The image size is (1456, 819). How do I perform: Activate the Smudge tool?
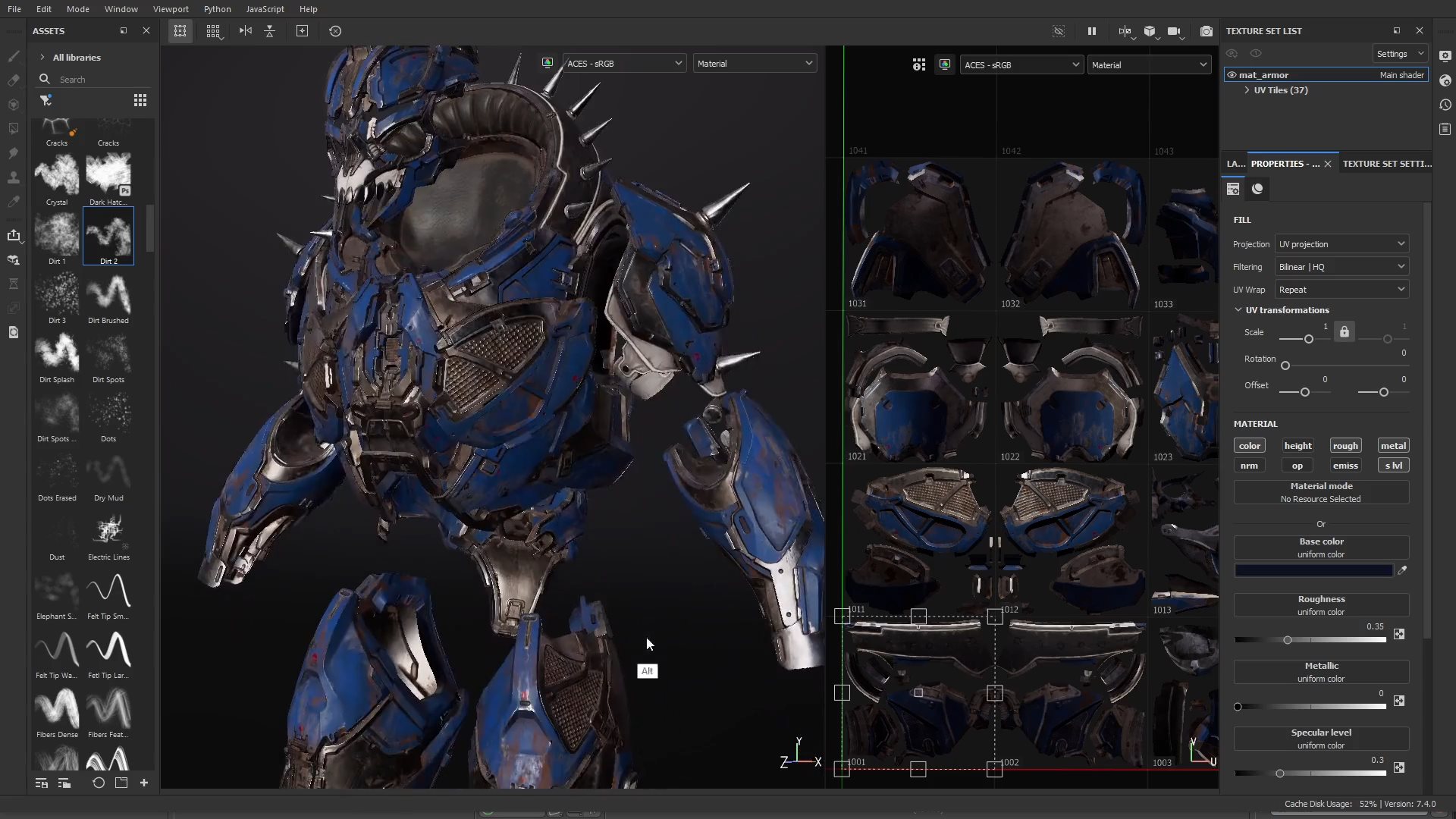[x=13, y=152]
